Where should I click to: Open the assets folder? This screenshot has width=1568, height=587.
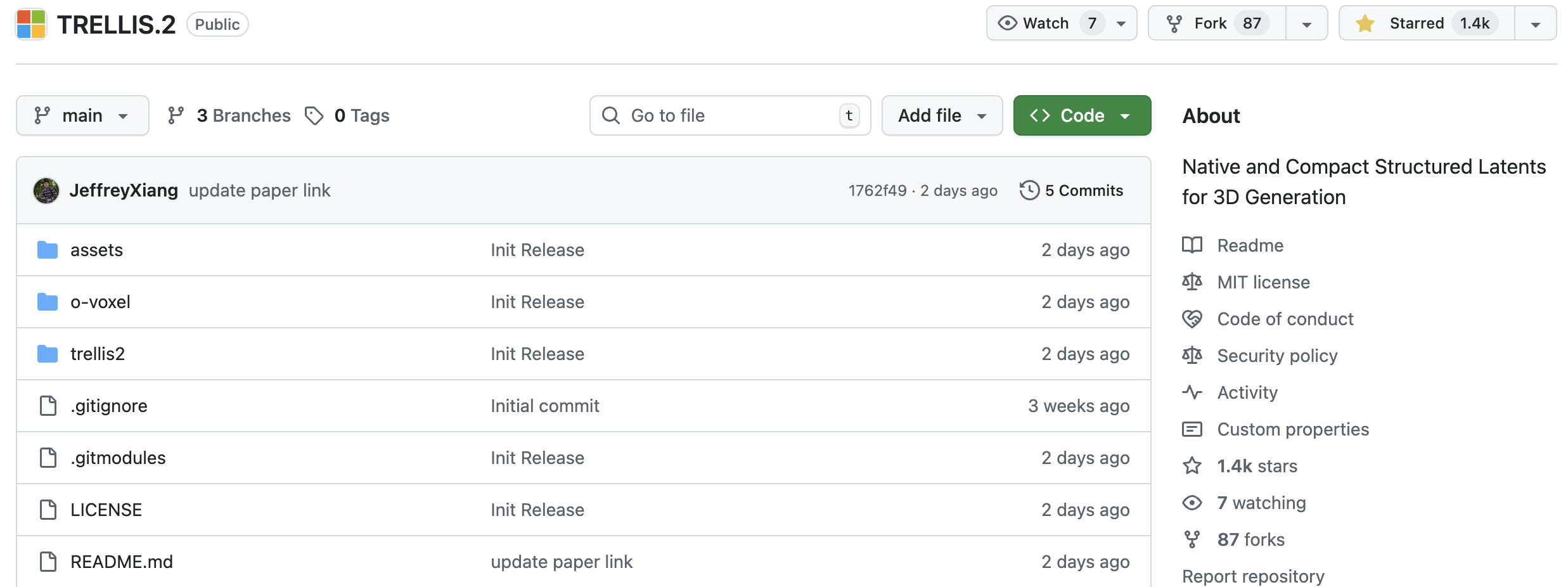tap(96, 250)
